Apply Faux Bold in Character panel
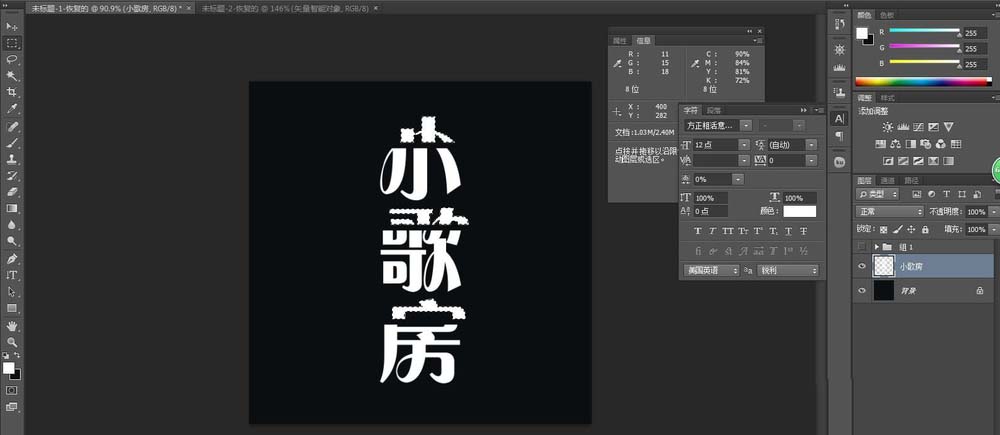Image resolution: width=1000 pixels, height=435 pixels. pos(697,231)
